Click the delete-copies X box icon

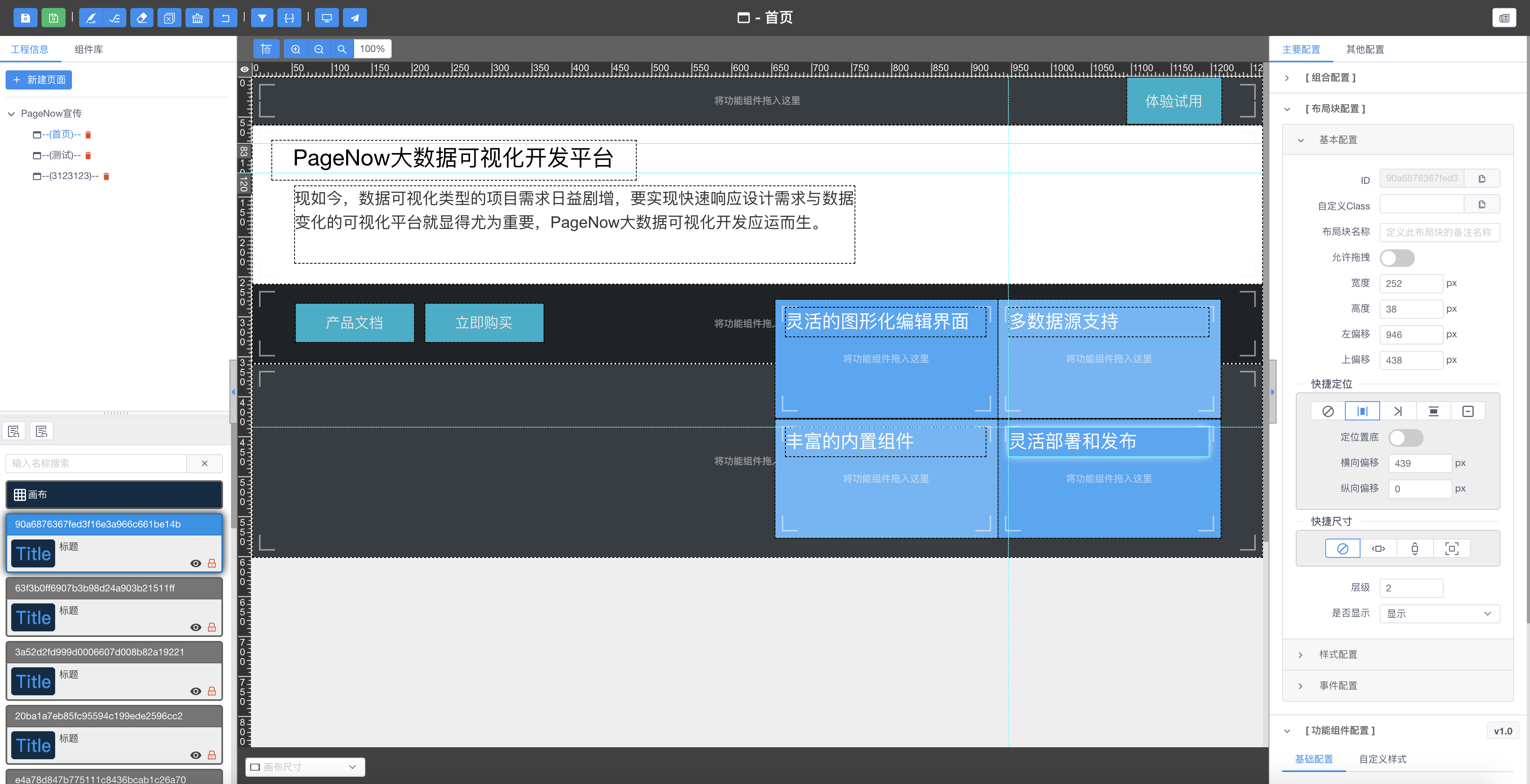[169, 18]
